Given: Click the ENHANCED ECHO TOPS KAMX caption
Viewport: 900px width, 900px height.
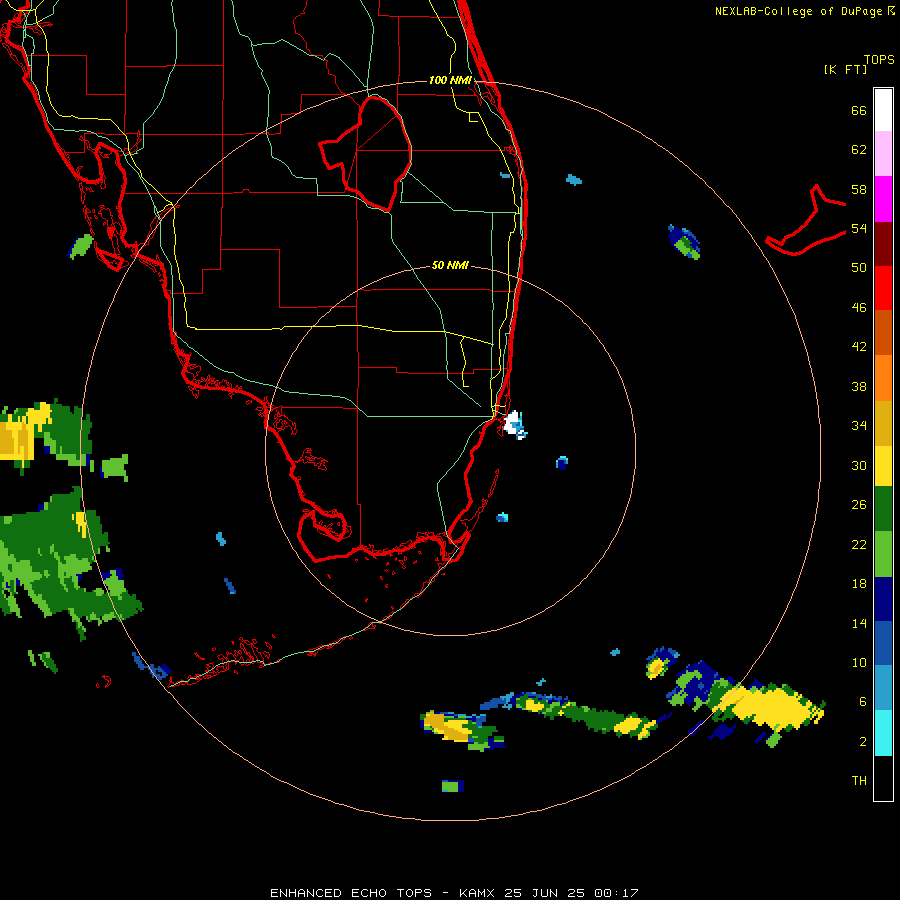Looking at the screenshot, I should coord(454,893).
